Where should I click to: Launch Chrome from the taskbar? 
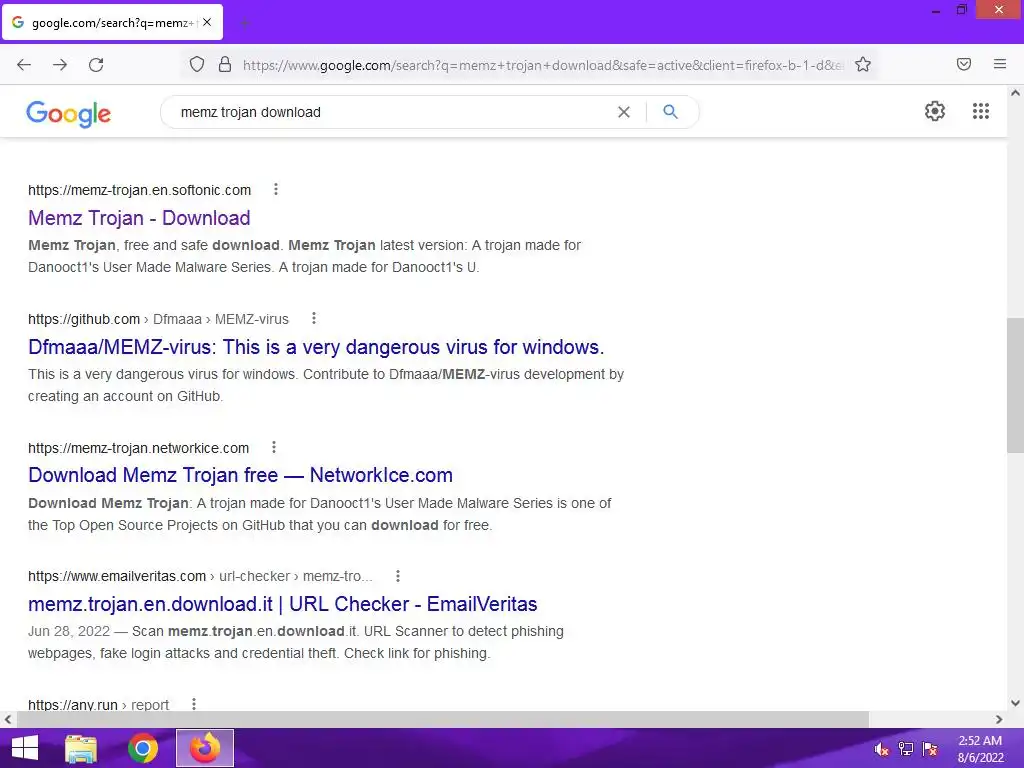tap(143, 748)
